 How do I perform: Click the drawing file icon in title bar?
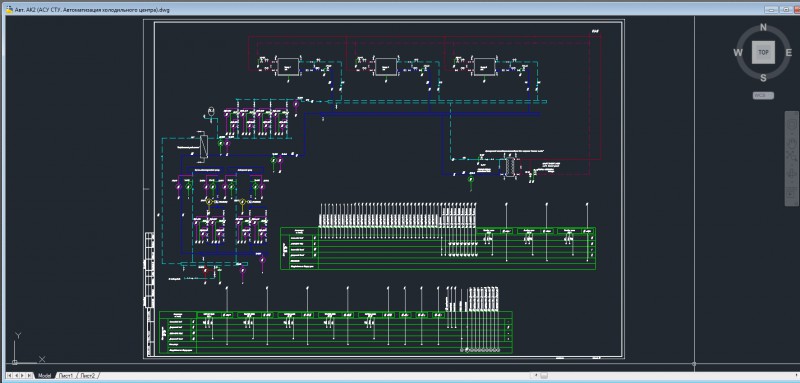9,9
